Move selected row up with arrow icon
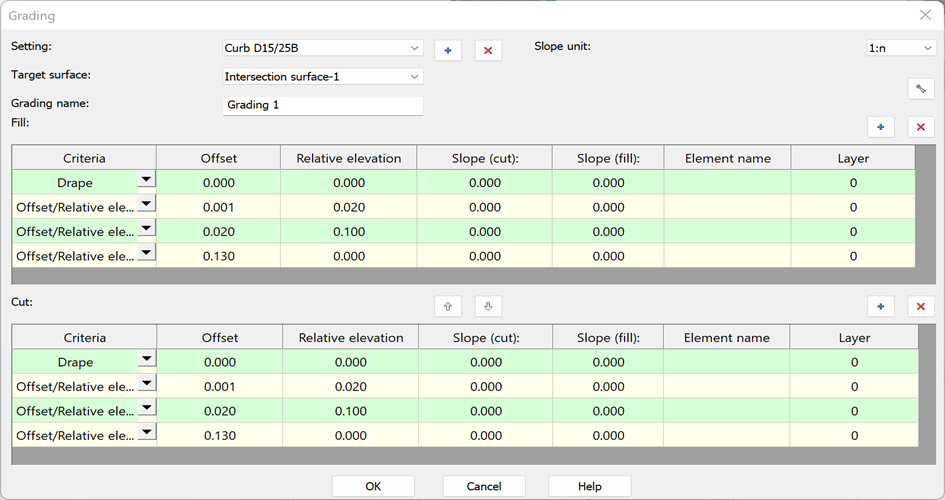 [448, 307]
